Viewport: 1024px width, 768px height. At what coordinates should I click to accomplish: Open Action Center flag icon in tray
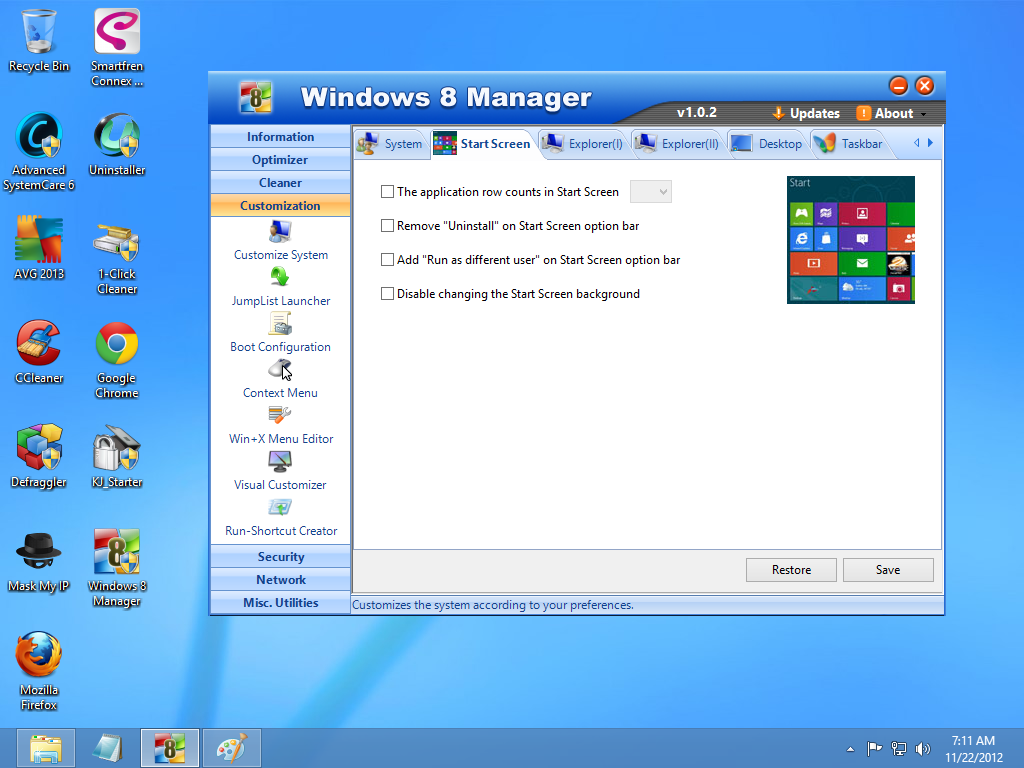[874, 749]
